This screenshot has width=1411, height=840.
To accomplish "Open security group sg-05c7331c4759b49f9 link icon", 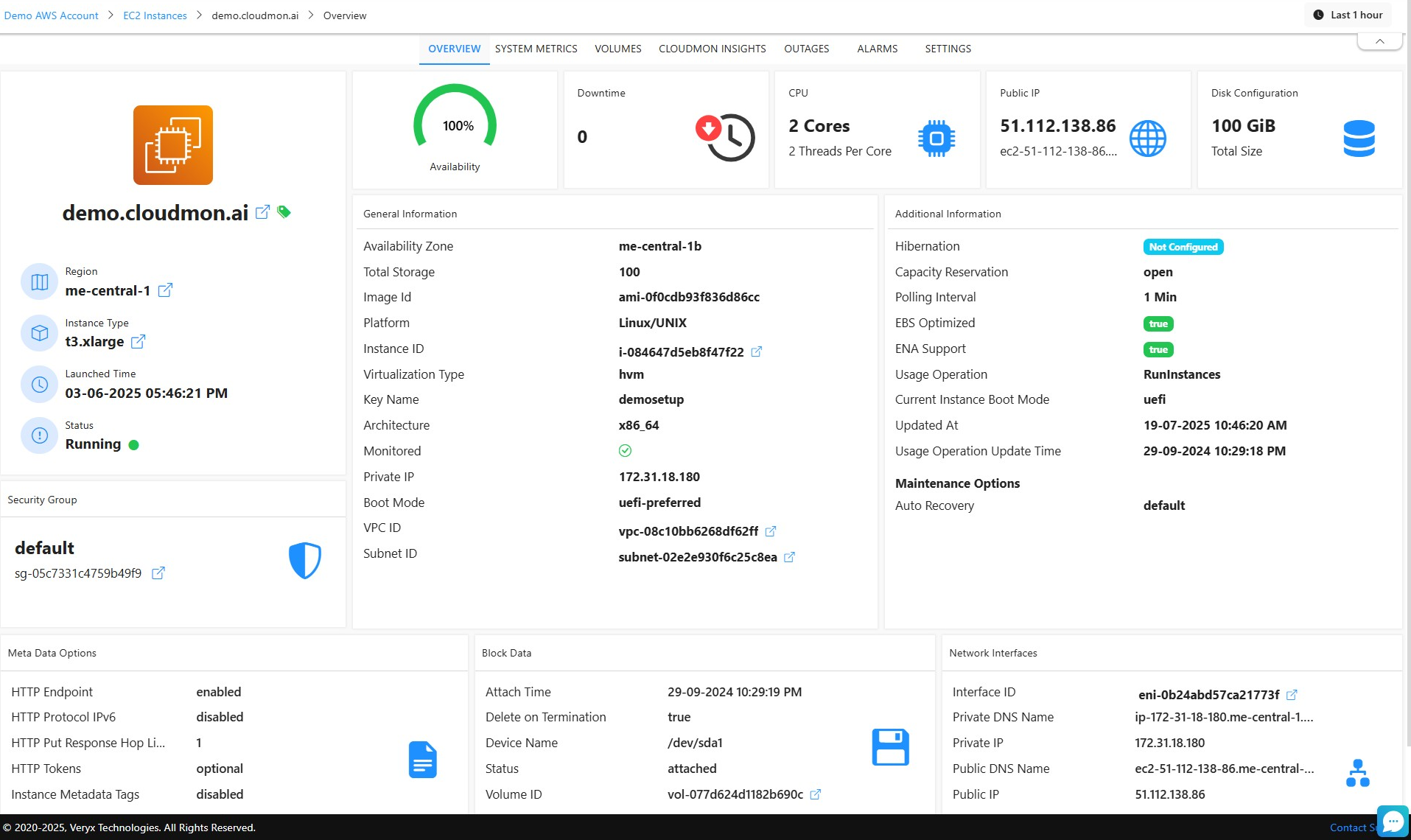I will click(x=158, y=573).
